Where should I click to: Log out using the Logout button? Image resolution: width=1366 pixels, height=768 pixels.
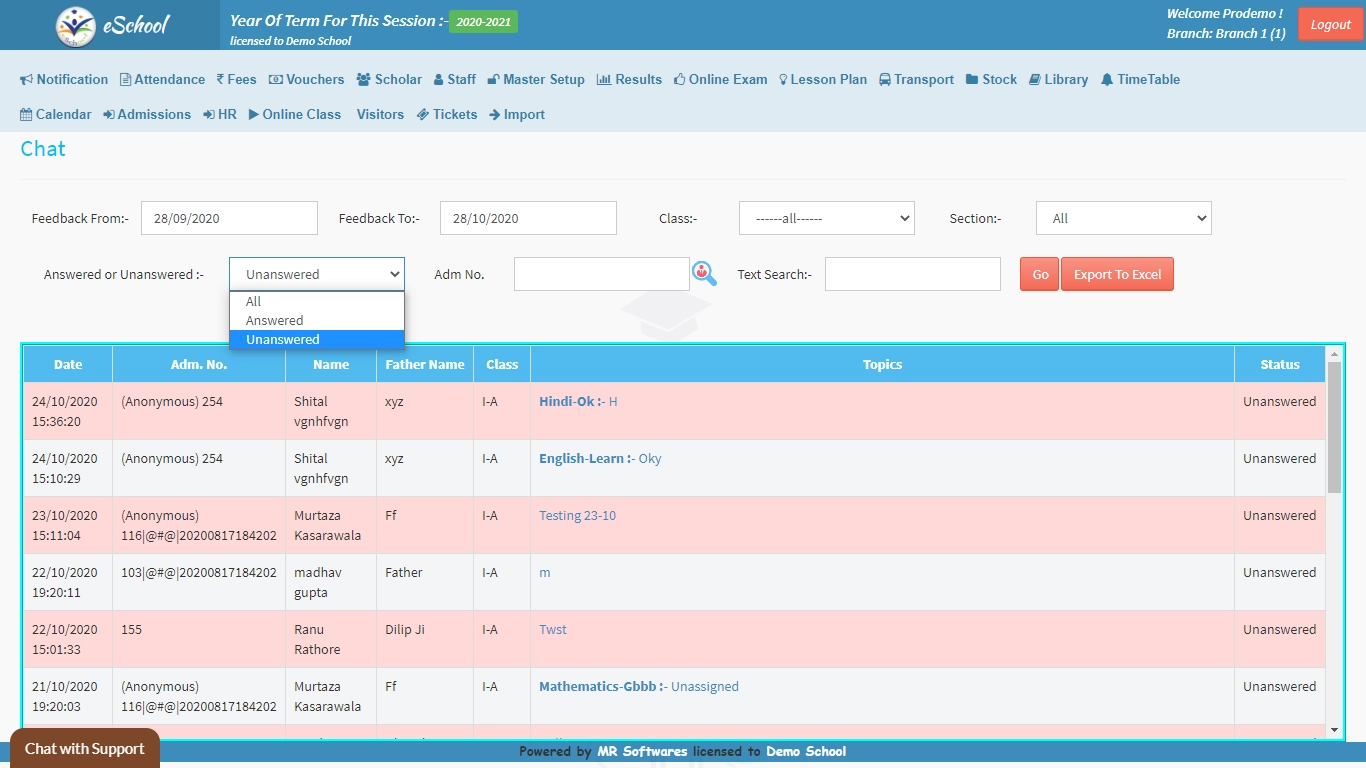click(1330, 25)
